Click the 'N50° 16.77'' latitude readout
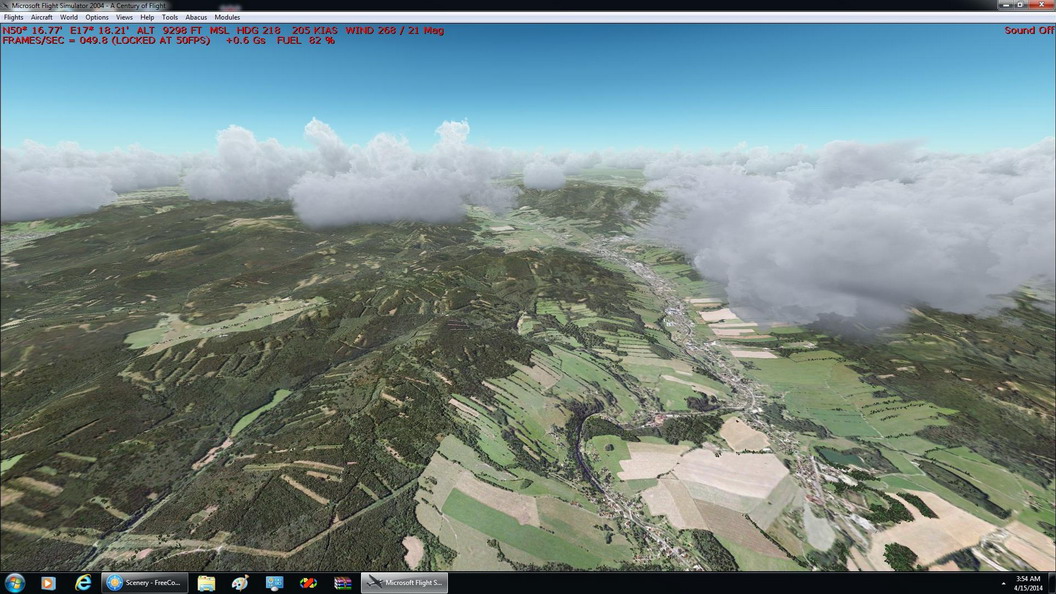1056x594 pixels. point(32,30)
